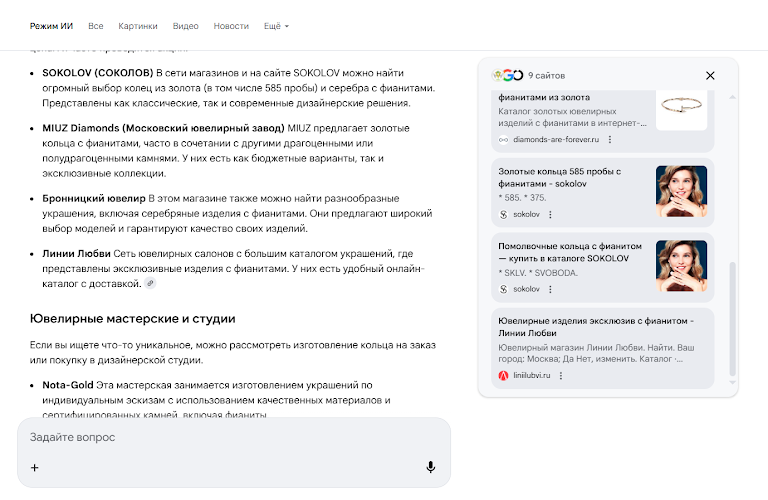Viewport: 768px width, 500px height.
Task: Click the plus attachment icon
Action: click(x=35, y=467)
